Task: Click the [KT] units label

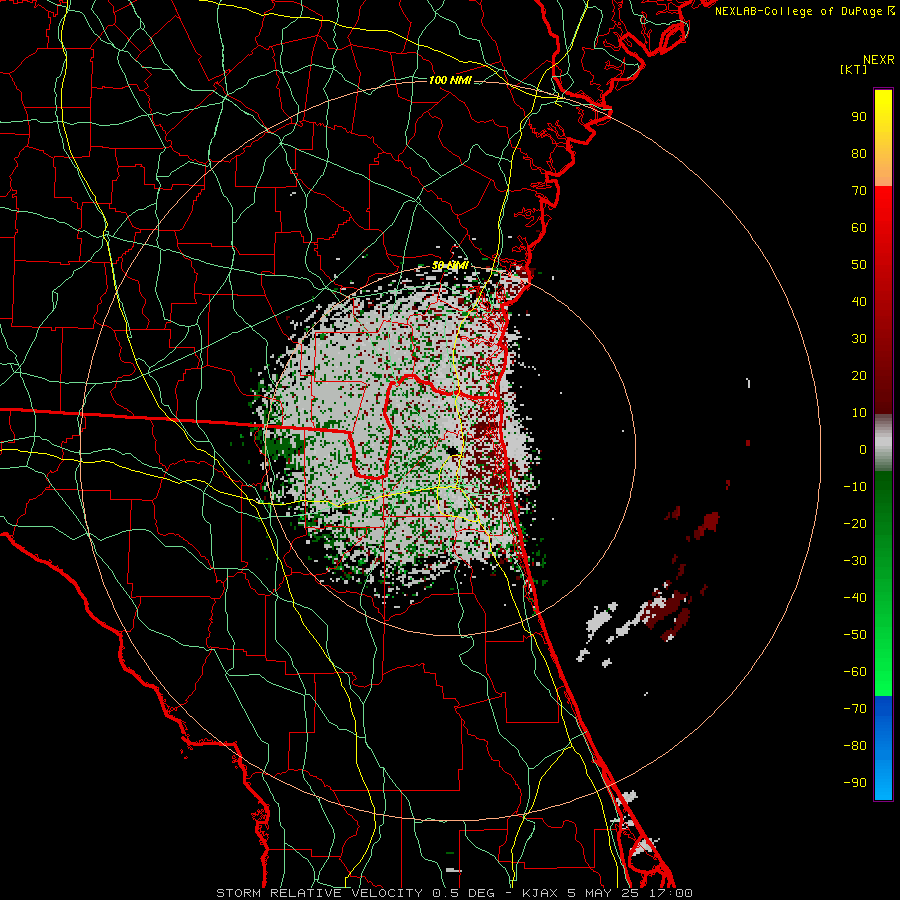Action: tap(854, 69)
